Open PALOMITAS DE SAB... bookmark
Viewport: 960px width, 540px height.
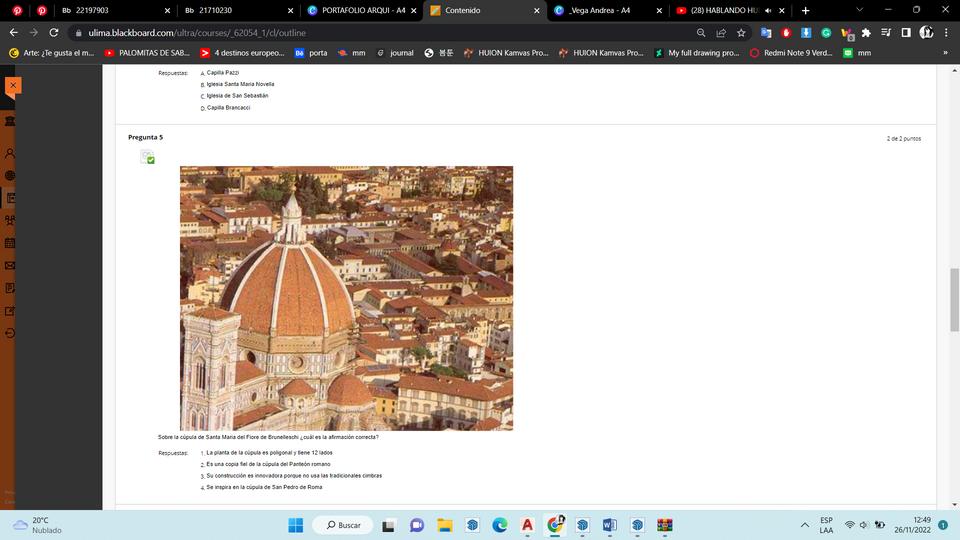click(148, 53)
